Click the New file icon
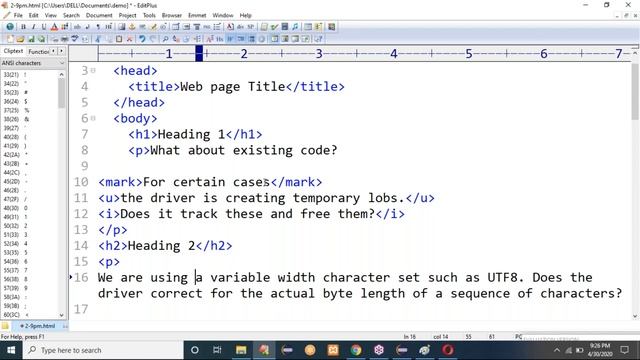640x360 pixels. (x=10, y=39)
